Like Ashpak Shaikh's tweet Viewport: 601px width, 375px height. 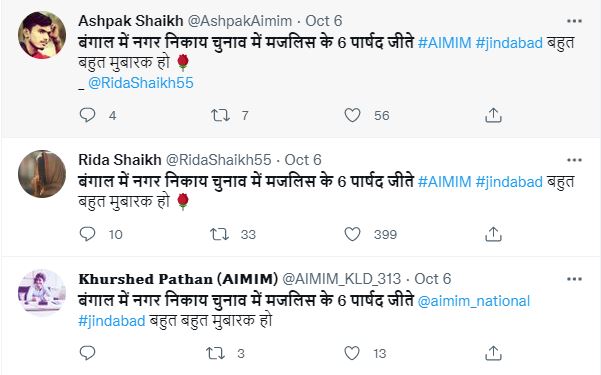352,115
